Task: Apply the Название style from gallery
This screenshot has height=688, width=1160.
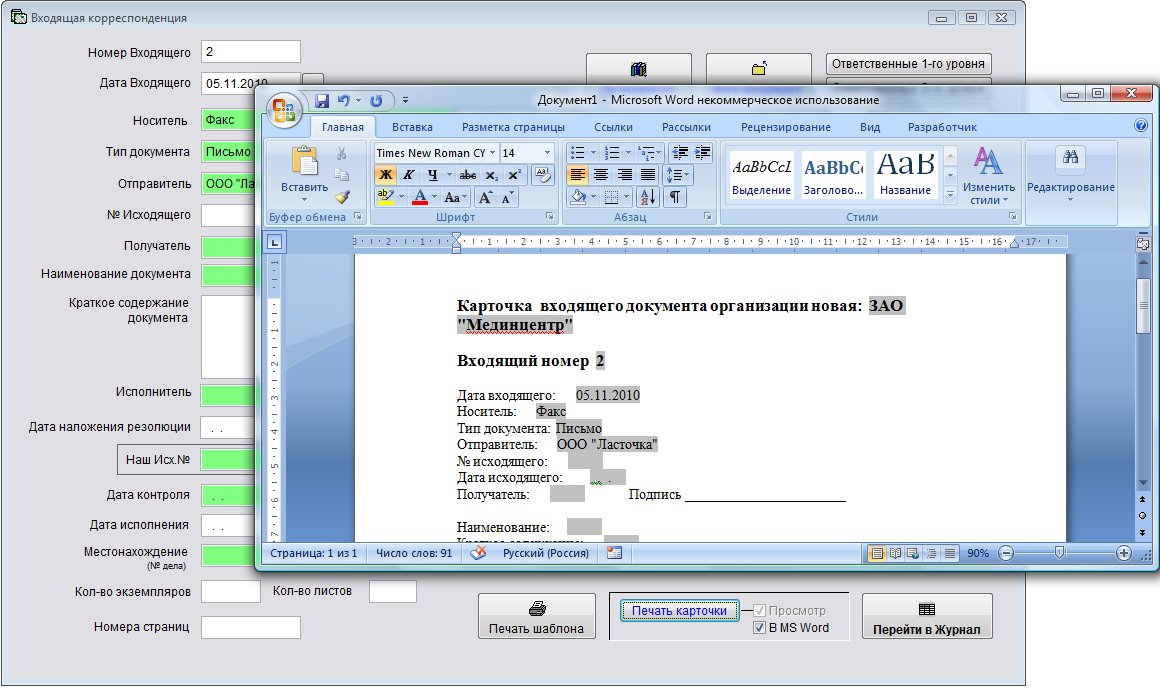Action: pos(906,173)
